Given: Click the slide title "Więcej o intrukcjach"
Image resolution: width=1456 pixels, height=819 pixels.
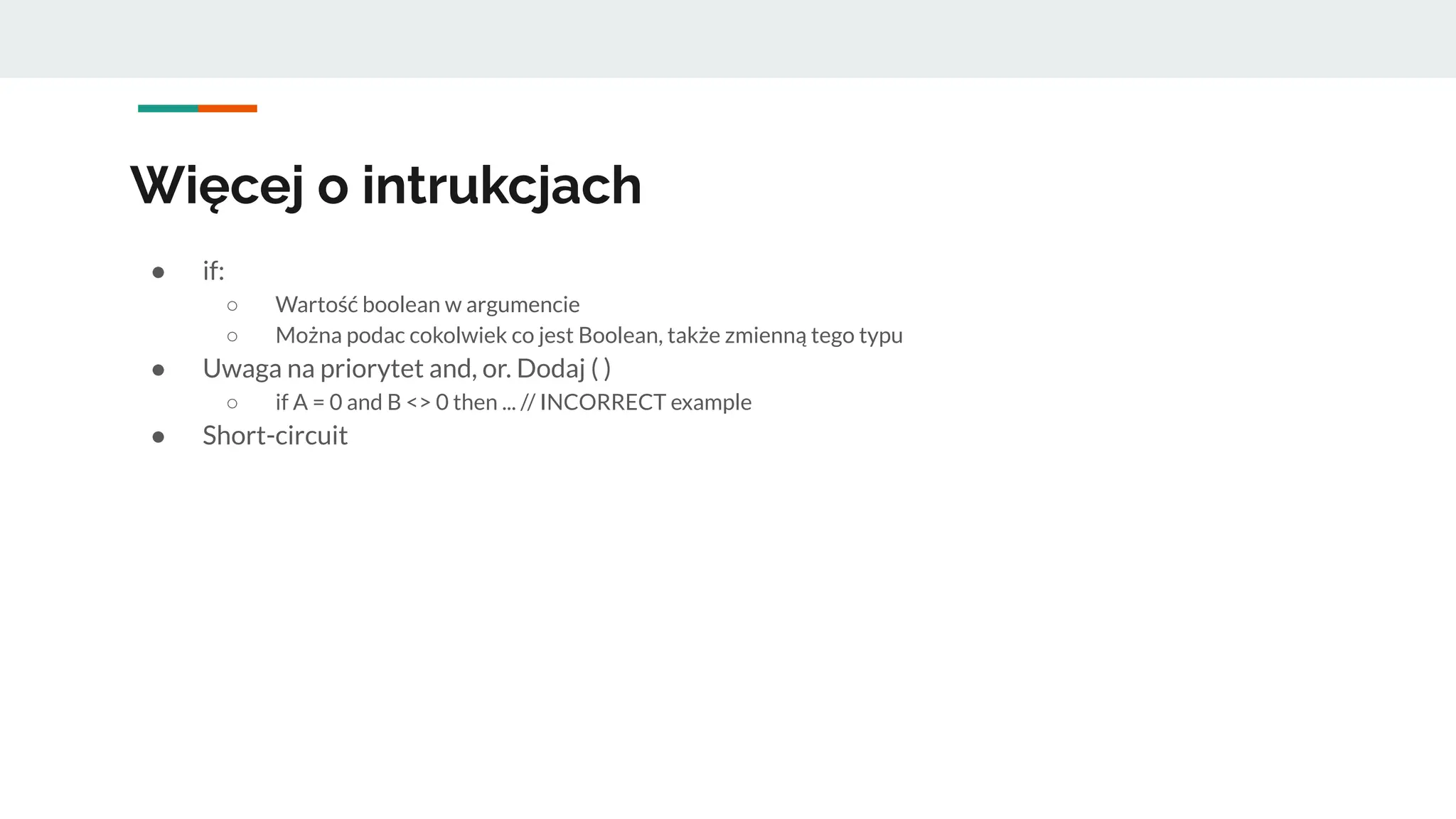Looking at the screenshot, I should [386, 186].
